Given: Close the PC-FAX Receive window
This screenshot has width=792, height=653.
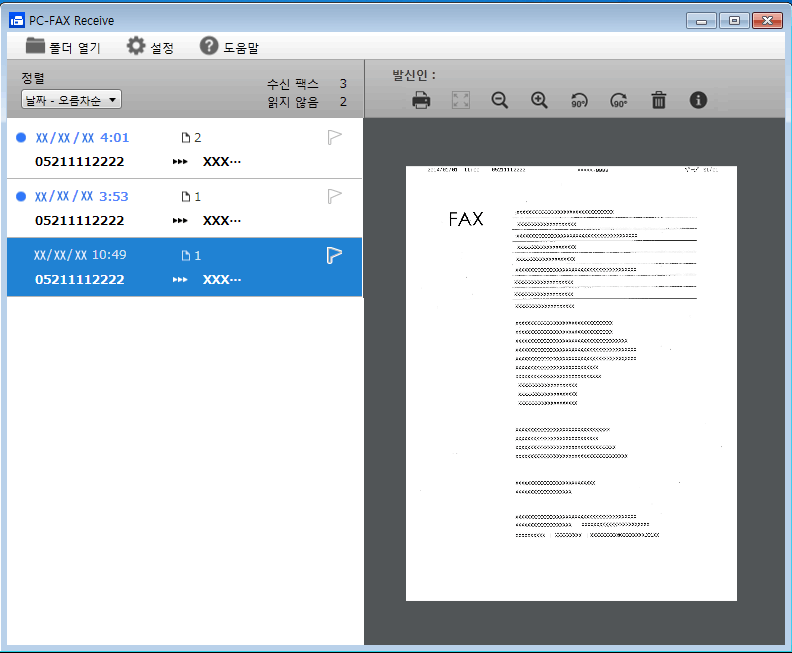Looking at the screenshot, I should (x=767, y=21).
